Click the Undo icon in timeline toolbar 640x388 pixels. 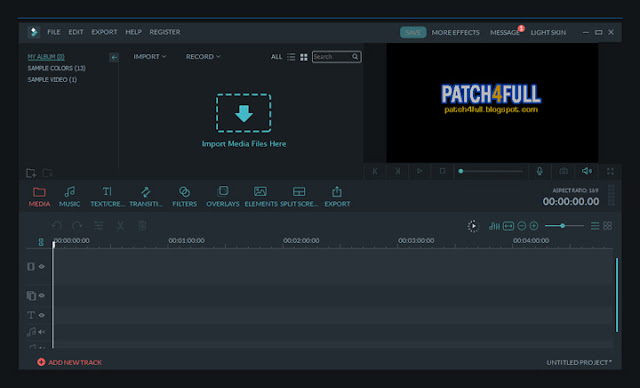click(x=57, y=226)
